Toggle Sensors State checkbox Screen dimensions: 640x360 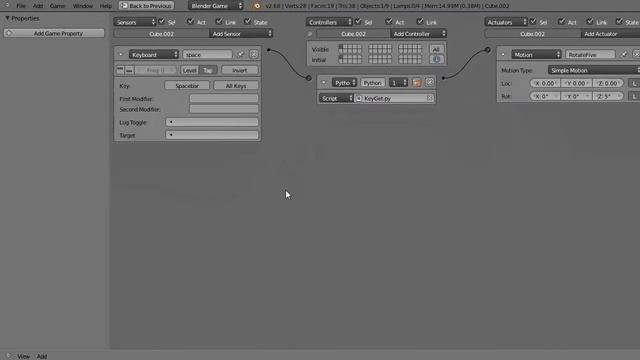click(248, 22)
